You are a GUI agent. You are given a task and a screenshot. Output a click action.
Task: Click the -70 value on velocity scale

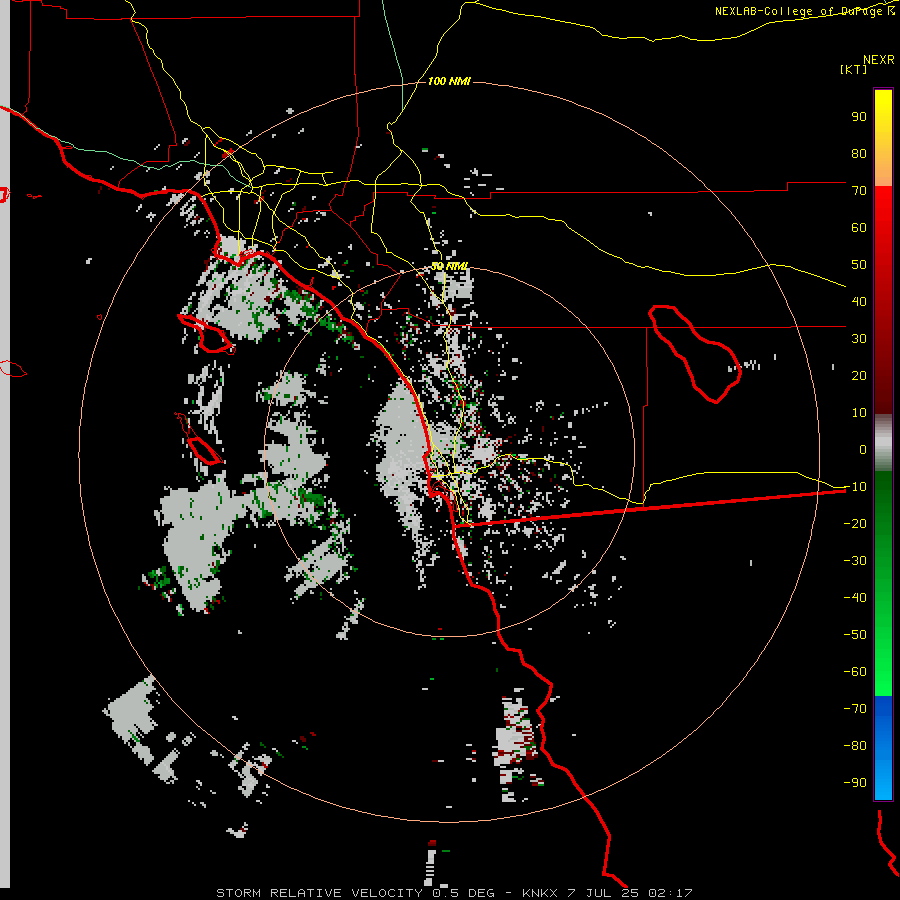click(855, 708)
